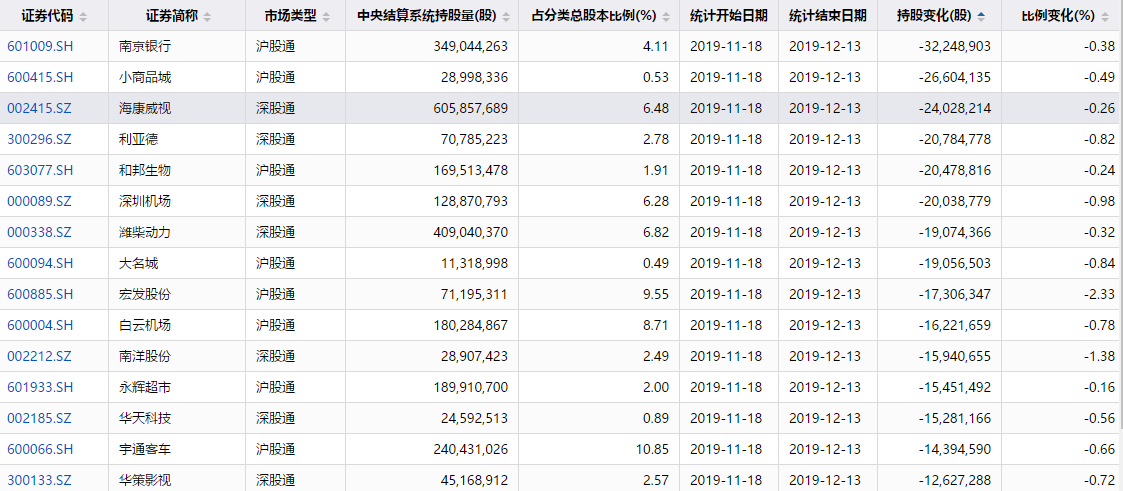Click sort icon beside 比例变化(%) header
Image resolution: width=1123 pixels, height=491 pixels.
(x=1105, y=16)
